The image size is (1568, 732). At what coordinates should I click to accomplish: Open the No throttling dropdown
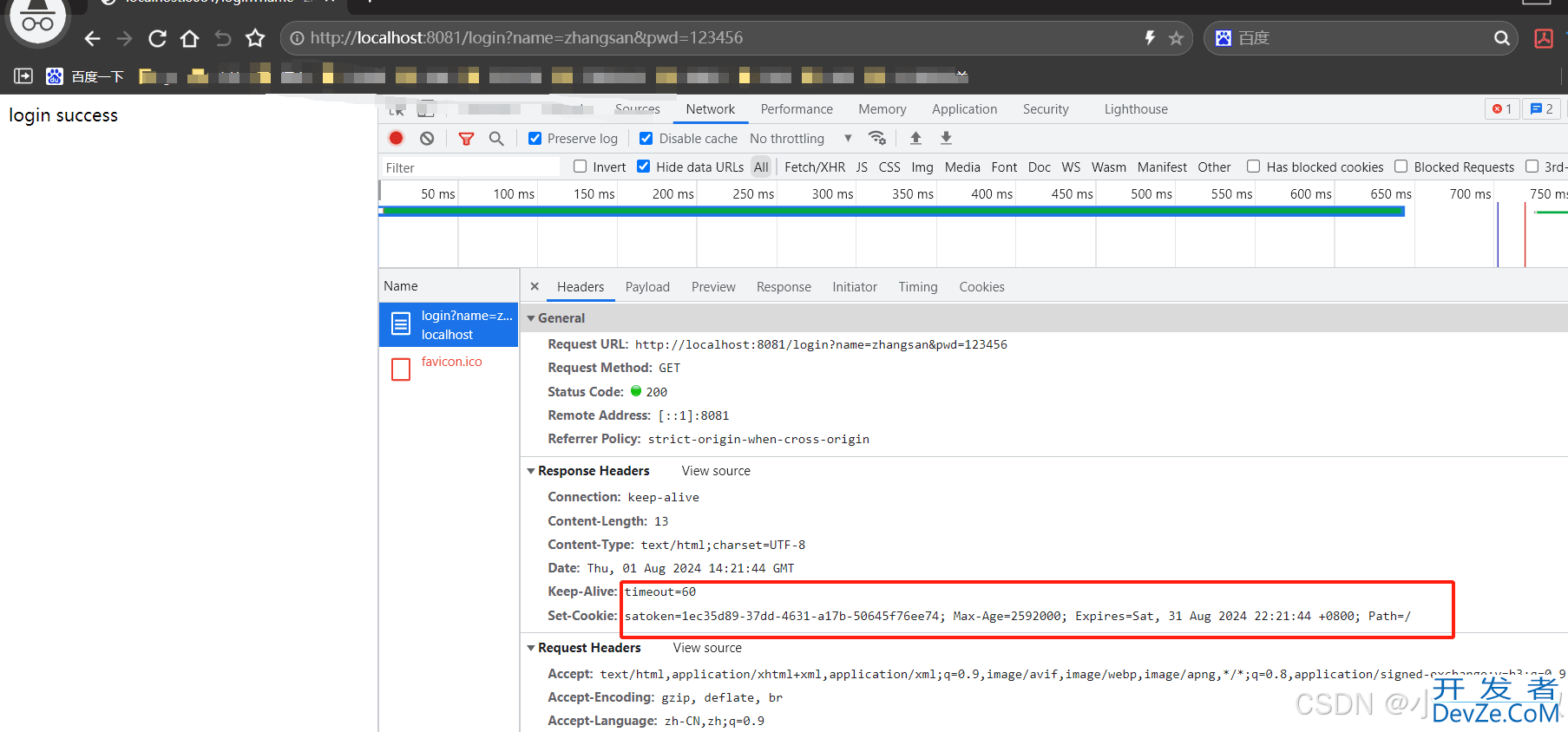click(801, 138)
